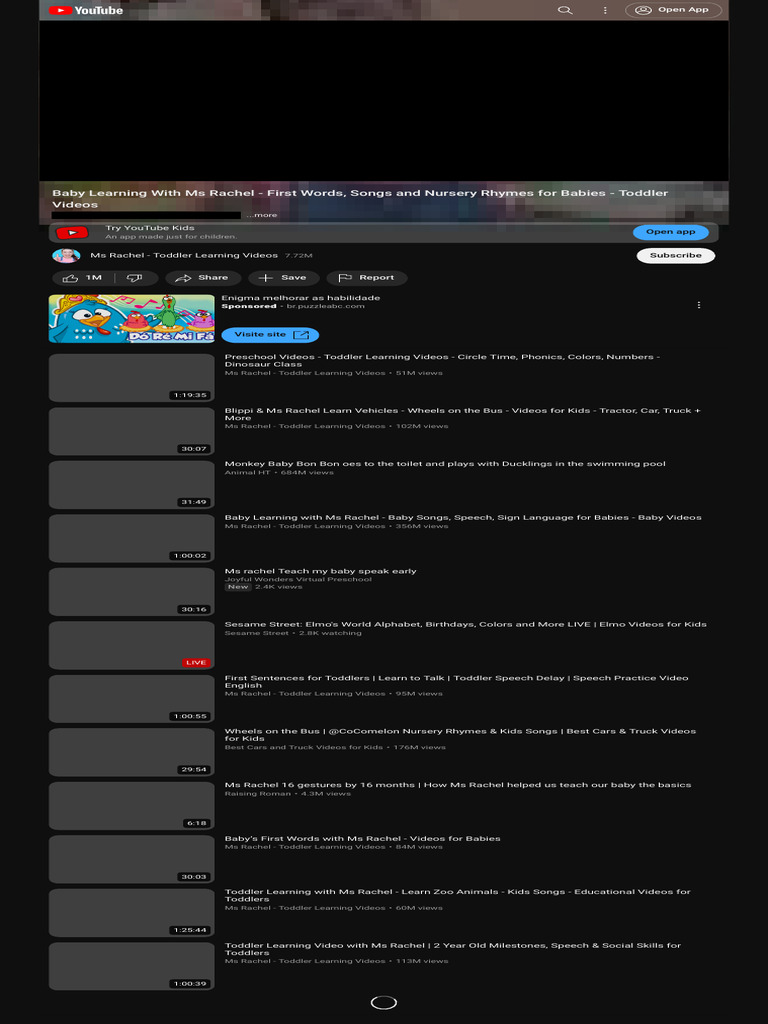The width and height of the screenshot is (768, 1024).
Task: Click Best Cars and Truck Videos for Kids text
Action: click(x=304, y=747)
